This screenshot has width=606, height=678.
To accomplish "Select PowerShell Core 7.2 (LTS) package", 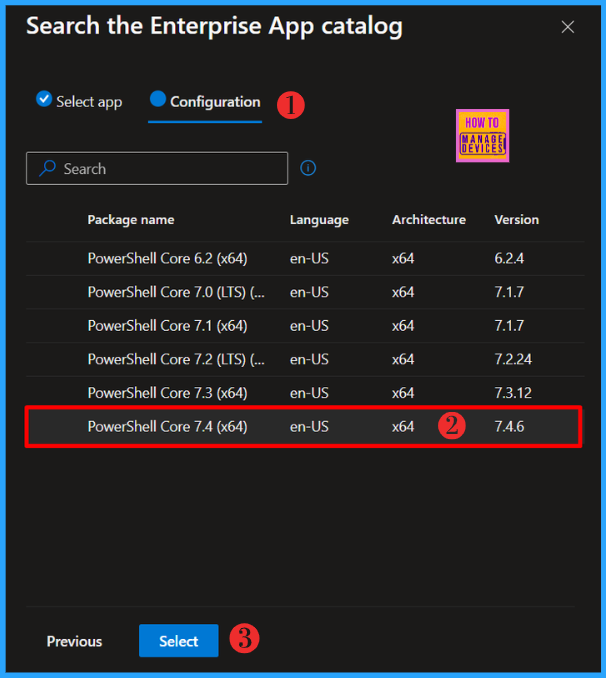I will click(305, 360).
